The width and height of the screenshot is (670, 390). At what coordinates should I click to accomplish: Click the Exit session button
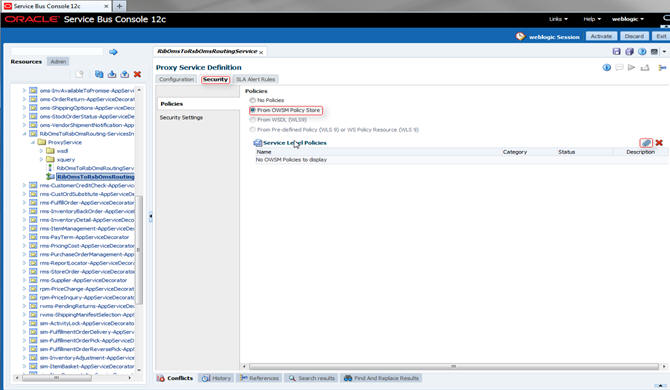pos(661,36)
